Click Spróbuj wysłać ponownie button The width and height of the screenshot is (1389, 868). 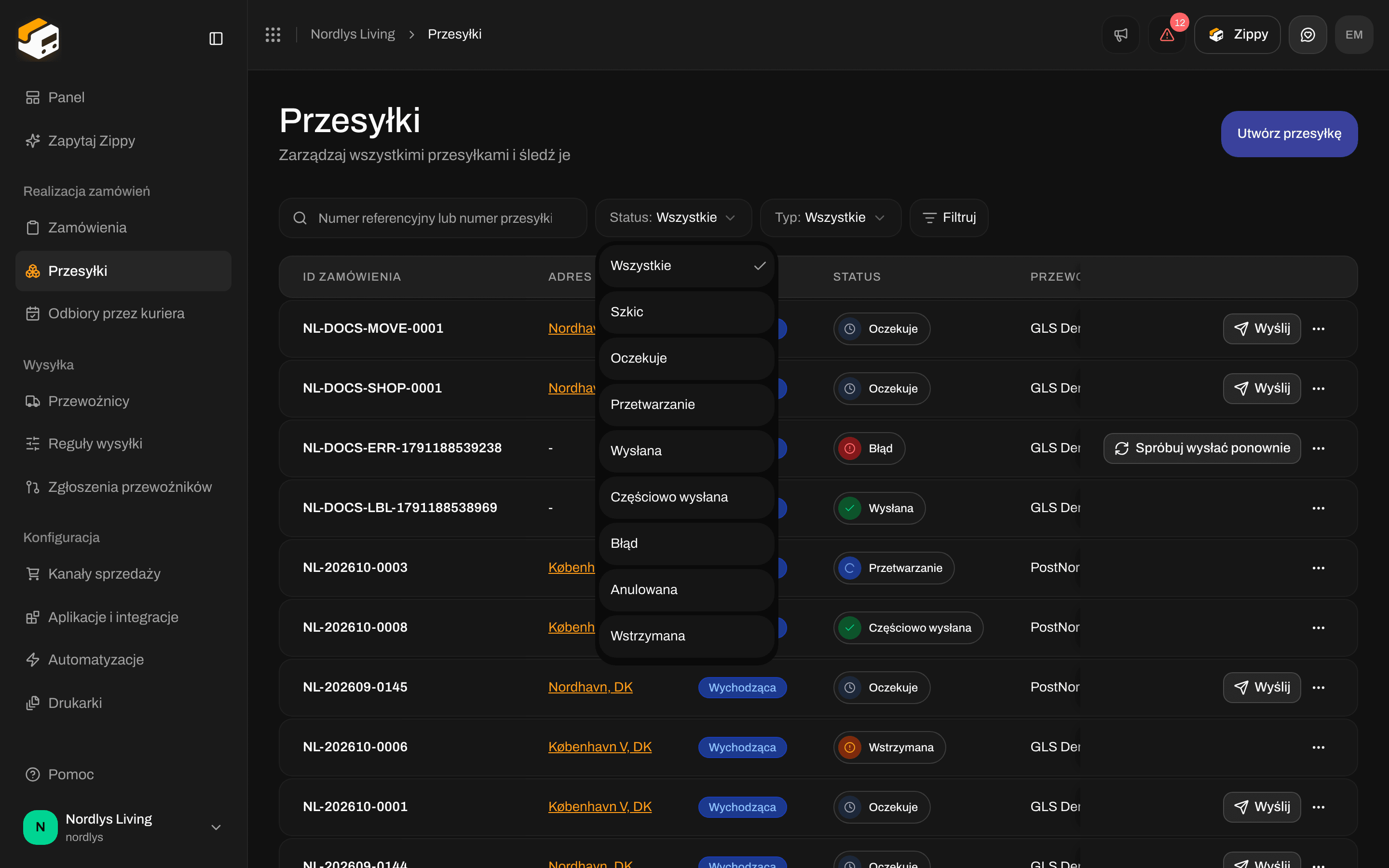click(x=1202, y=448)
